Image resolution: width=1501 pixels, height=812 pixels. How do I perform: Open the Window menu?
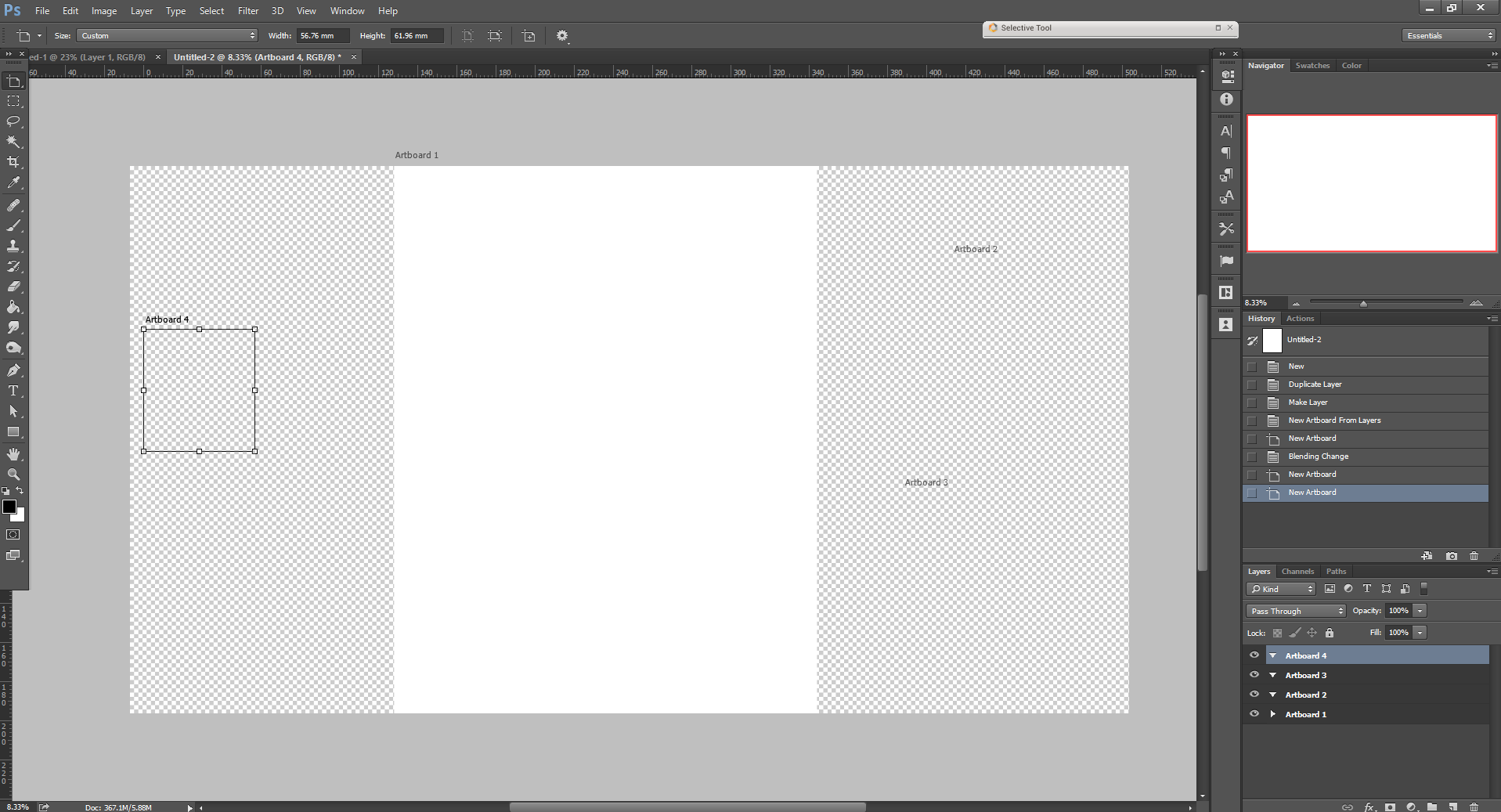pyautogui.click(x=347, y=11)
